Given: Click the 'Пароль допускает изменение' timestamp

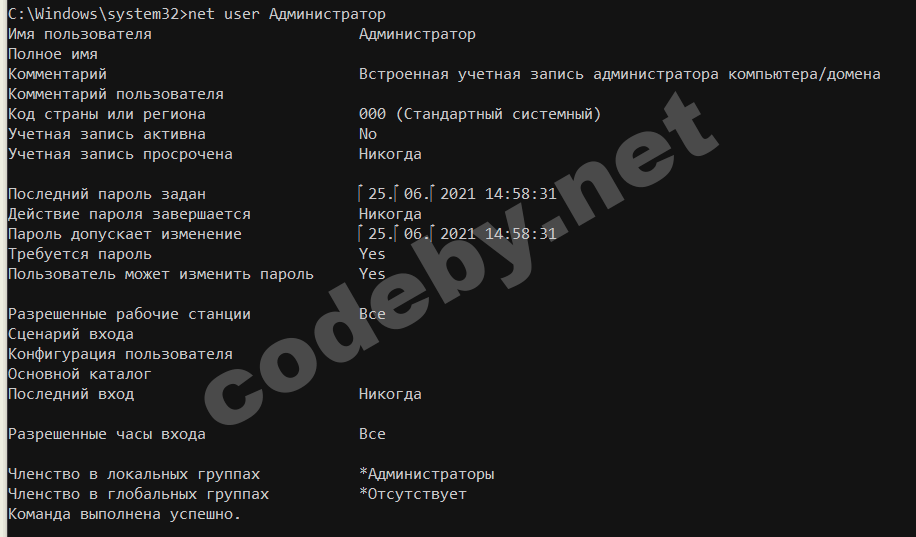Looking at the screenshot, I should click(457, 234).
